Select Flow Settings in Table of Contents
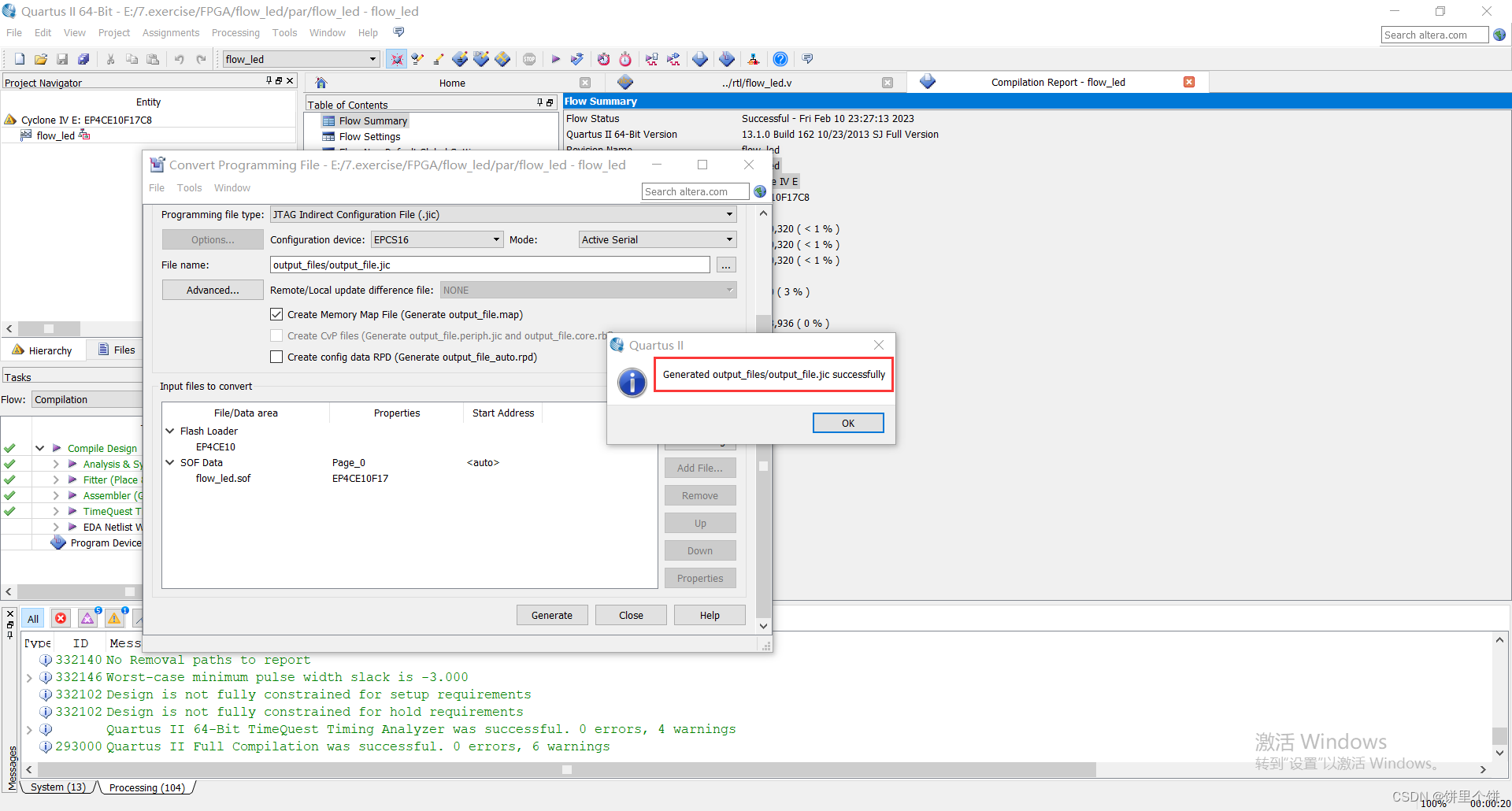 point(369,136)
